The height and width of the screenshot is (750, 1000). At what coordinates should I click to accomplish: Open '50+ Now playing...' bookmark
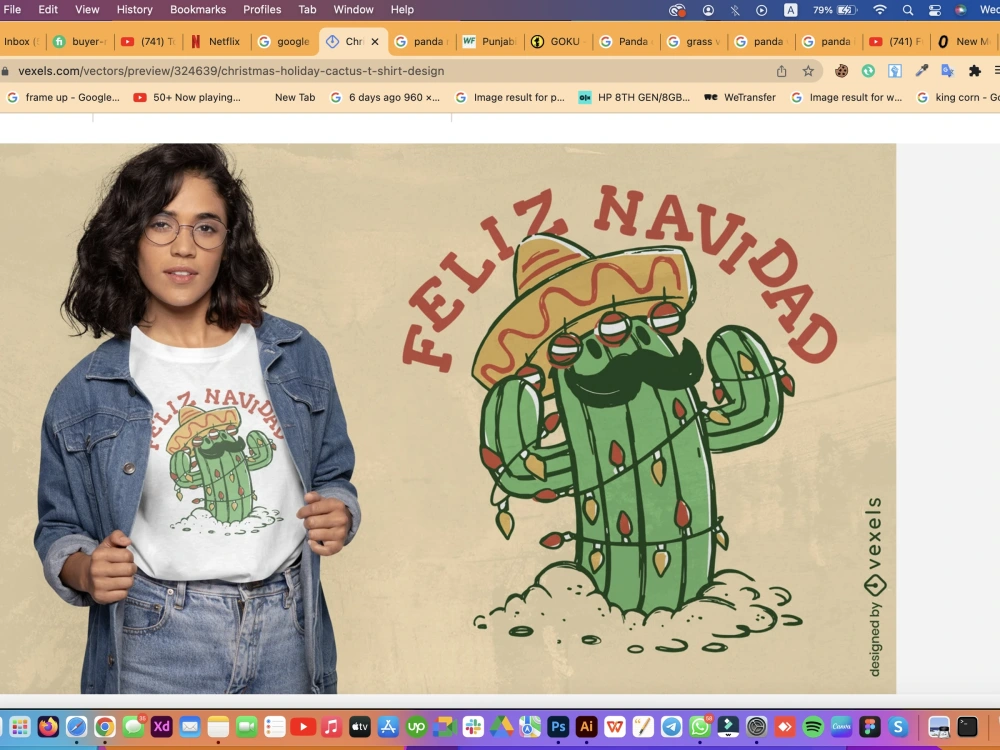coord(187,98)
